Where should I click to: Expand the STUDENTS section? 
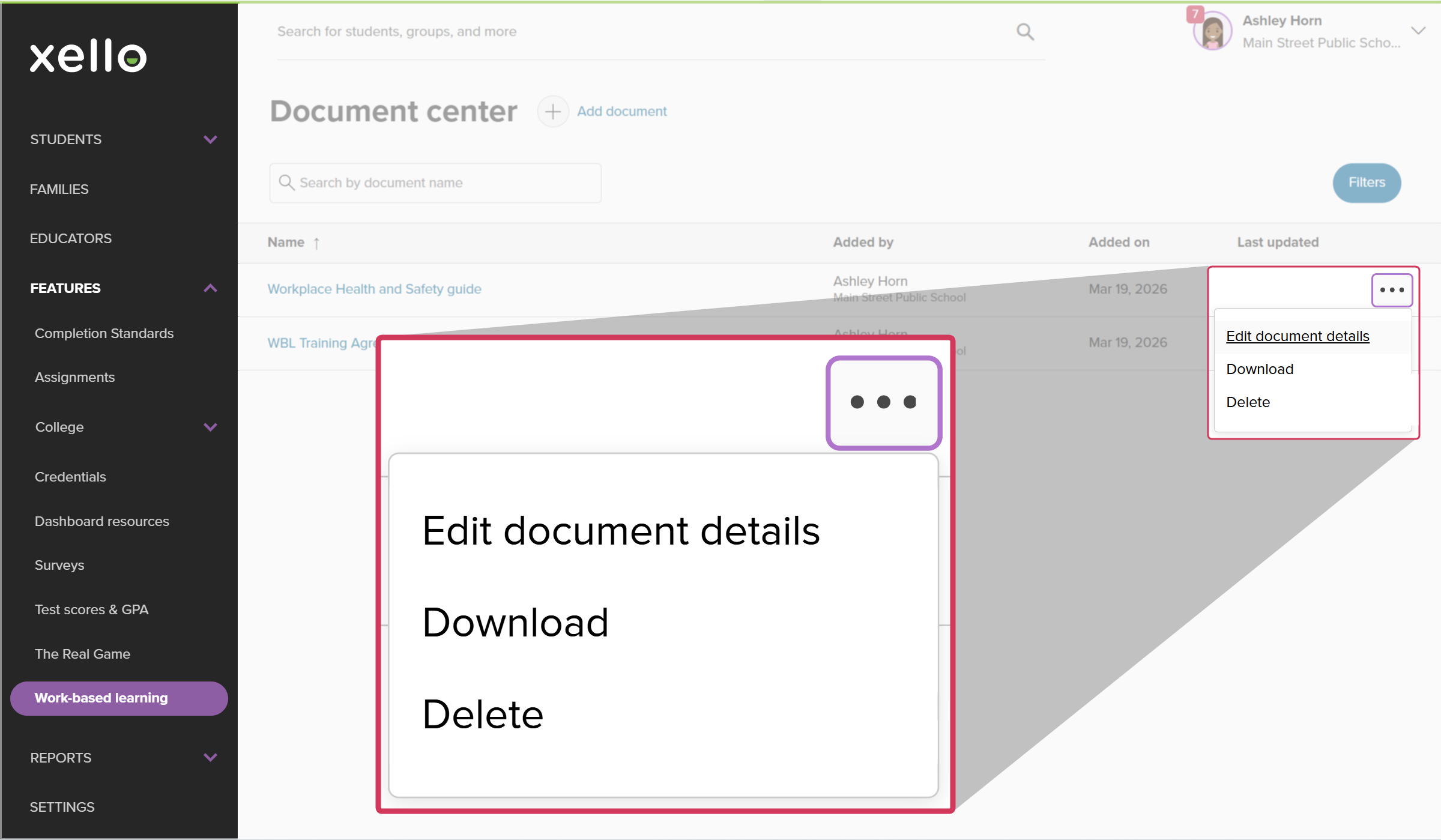pos(210,139)
